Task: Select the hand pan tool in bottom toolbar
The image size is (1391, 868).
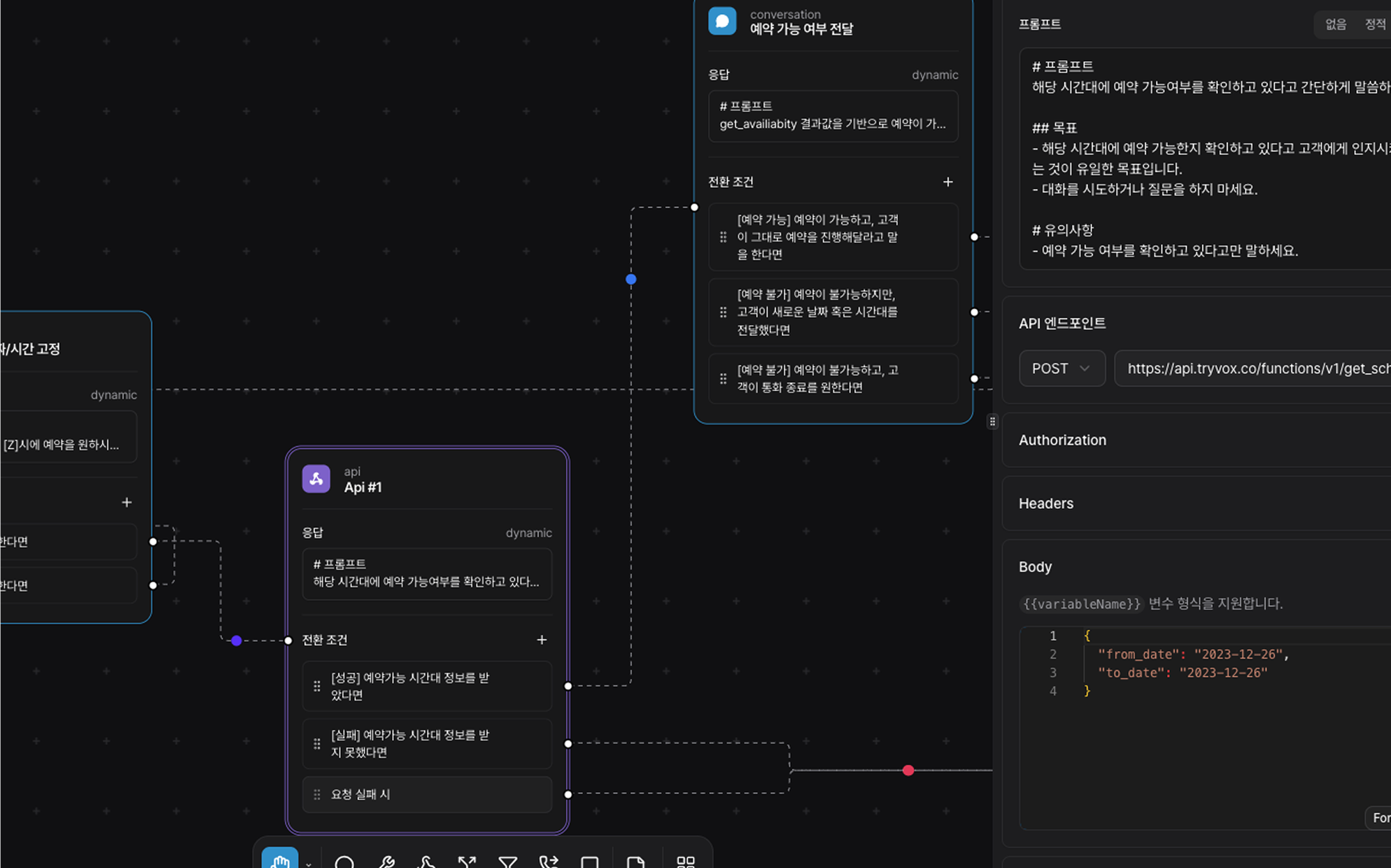Action: click(279, 861)
